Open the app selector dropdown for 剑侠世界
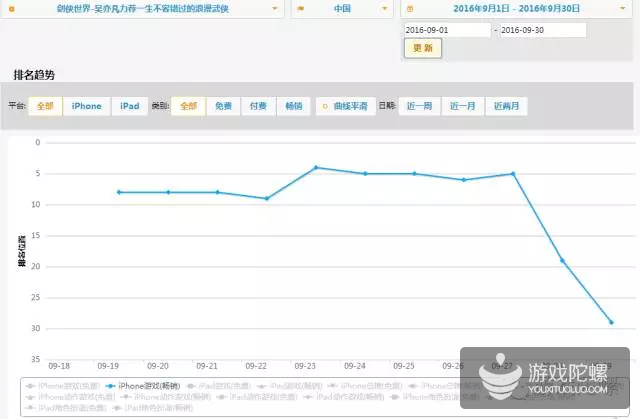640x419 pixels. tap(142, 9)
